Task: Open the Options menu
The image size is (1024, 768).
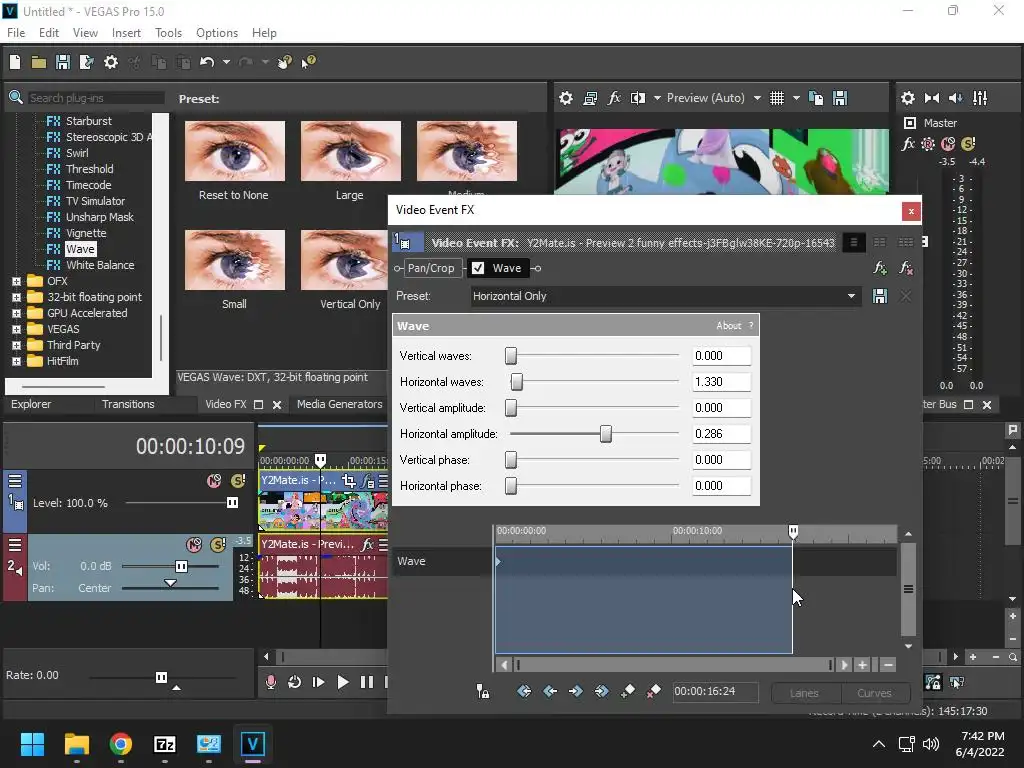Action: [x=217, y=33]
